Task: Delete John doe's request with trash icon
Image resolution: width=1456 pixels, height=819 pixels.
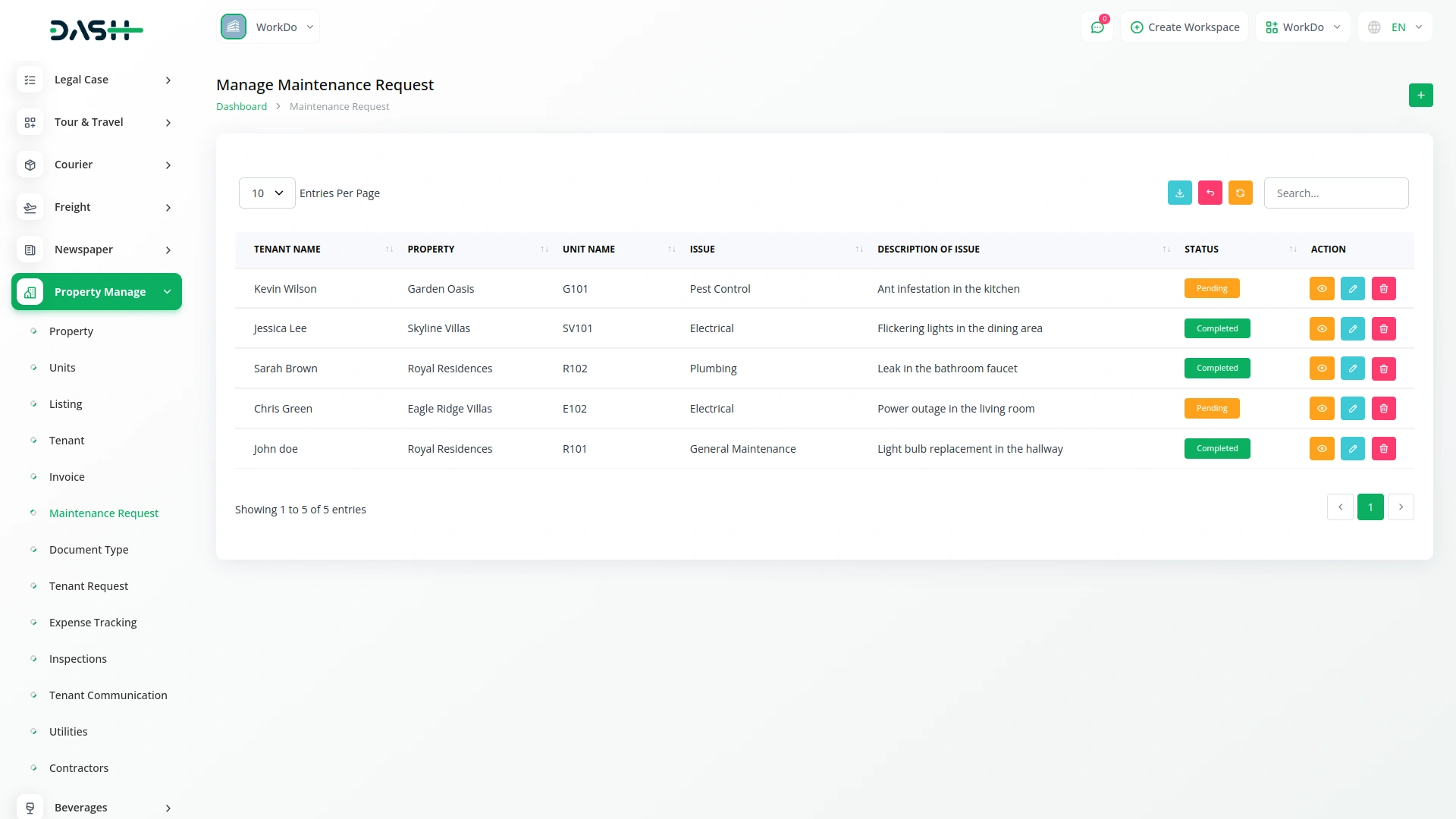Action: [1383, 449]
